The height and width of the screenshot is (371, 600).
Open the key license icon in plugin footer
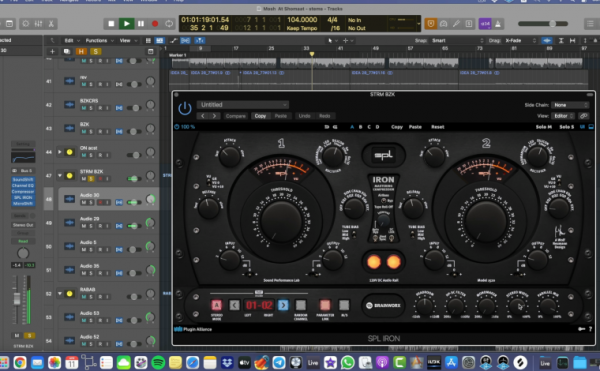(x=581, y=329)
